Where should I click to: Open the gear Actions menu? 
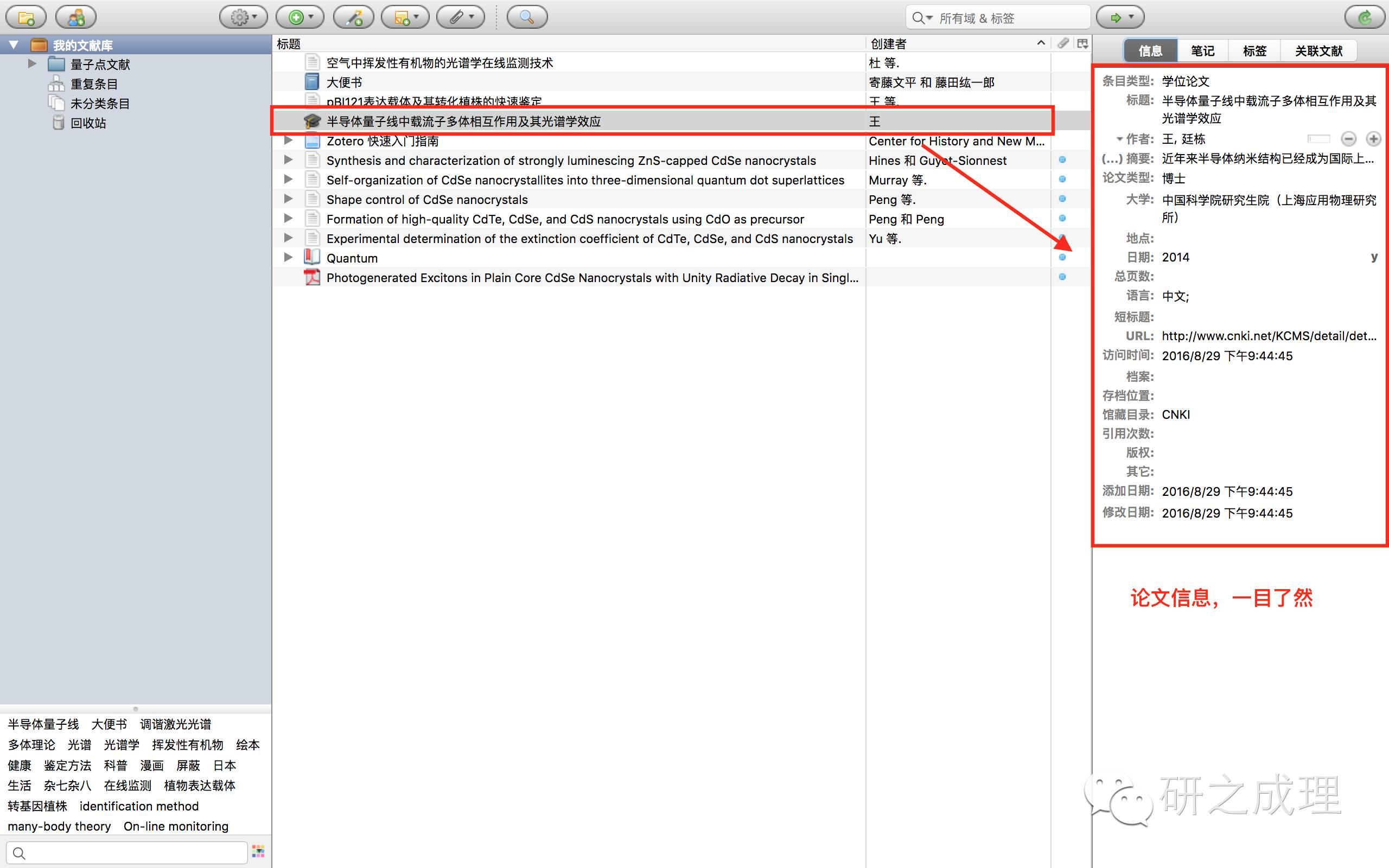click(x=244, y=17)
